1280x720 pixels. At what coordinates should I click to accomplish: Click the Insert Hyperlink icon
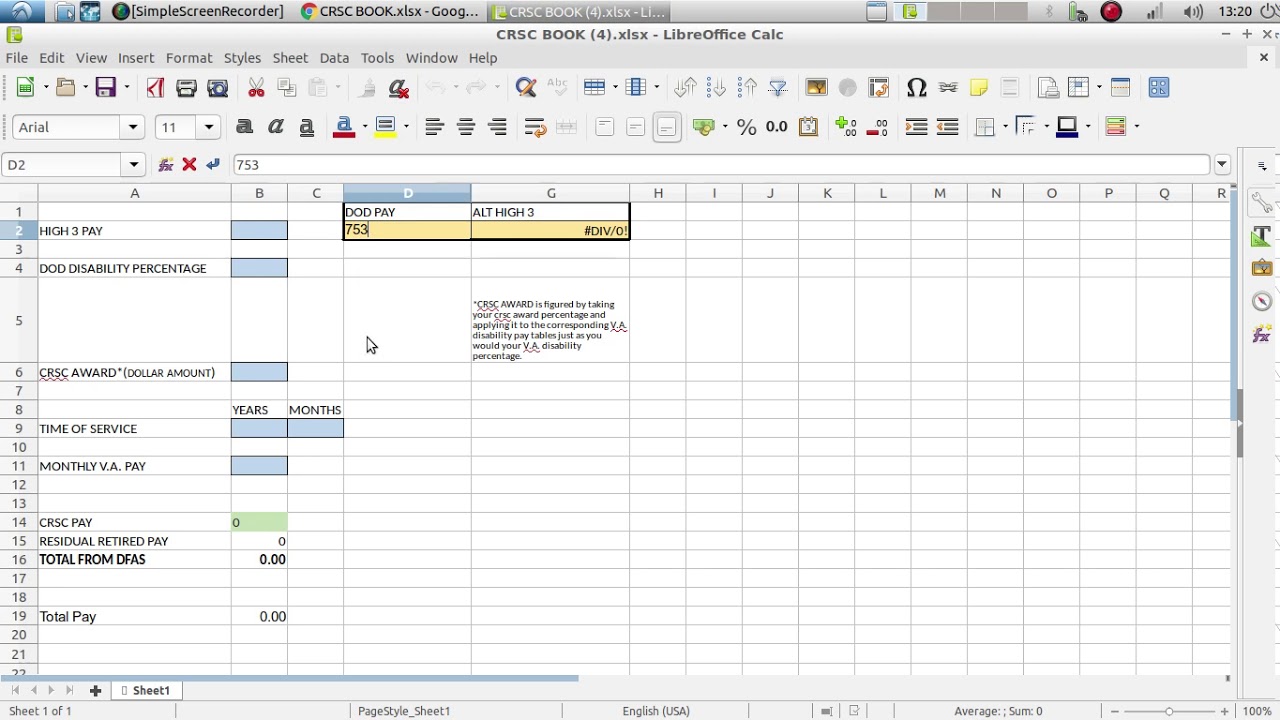click(948, 88)
